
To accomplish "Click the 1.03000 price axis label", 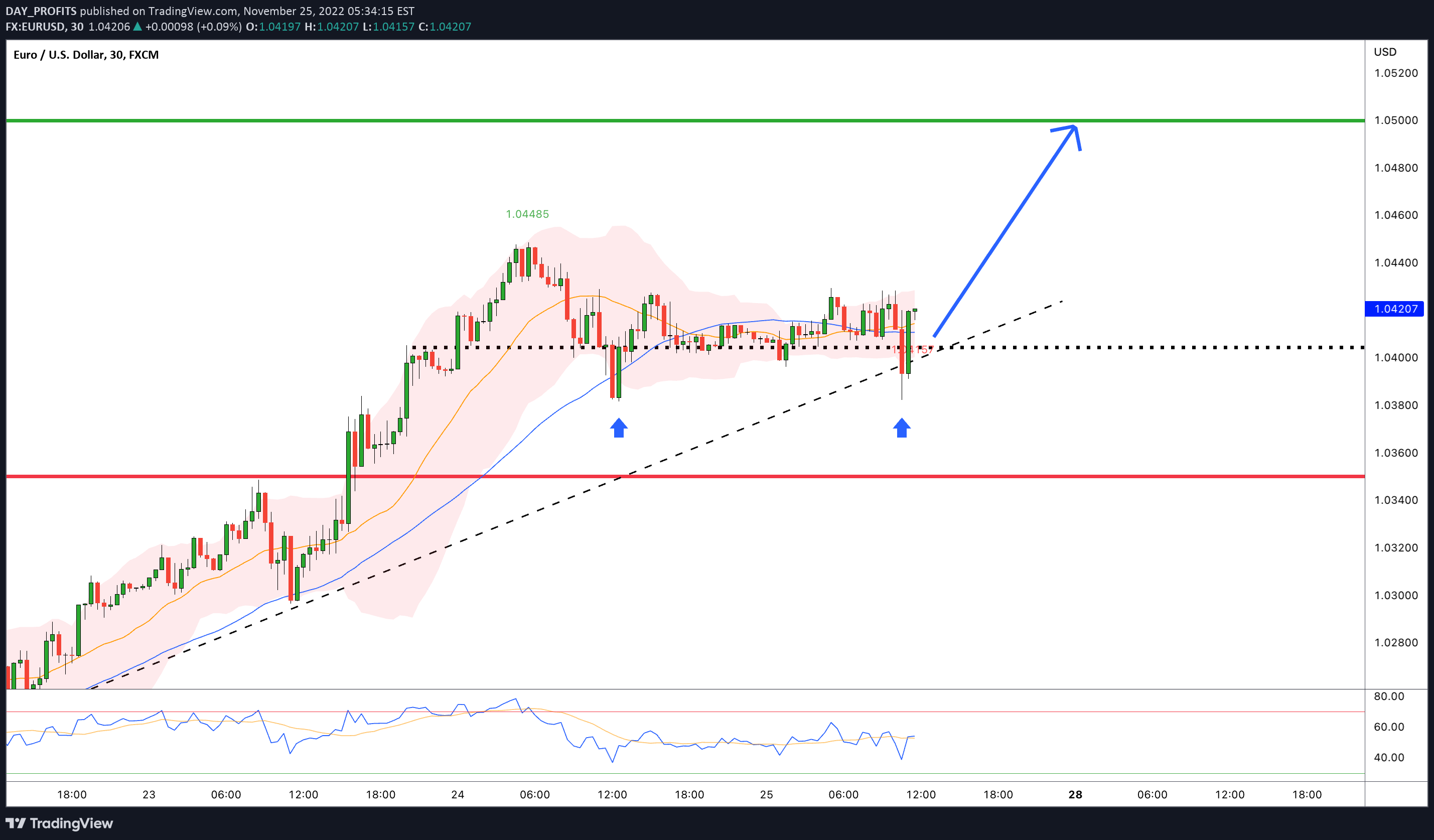I will (x=1396, y=595).
